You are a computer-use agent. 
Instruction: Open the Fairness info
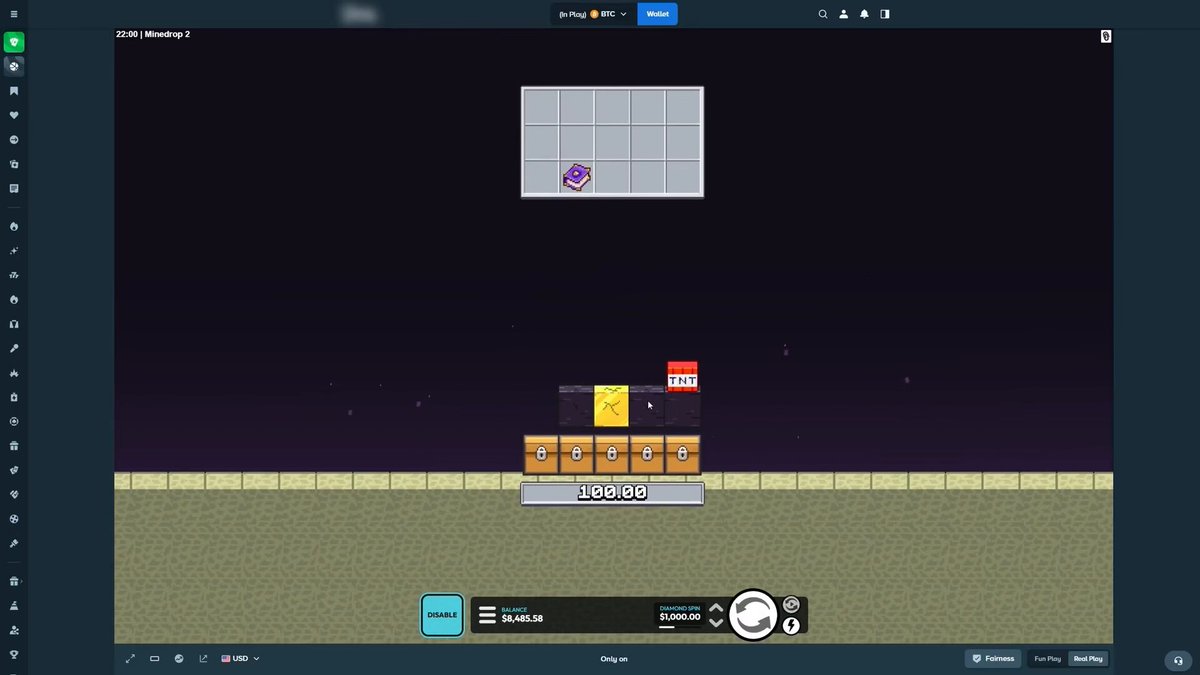coord(993,659)
